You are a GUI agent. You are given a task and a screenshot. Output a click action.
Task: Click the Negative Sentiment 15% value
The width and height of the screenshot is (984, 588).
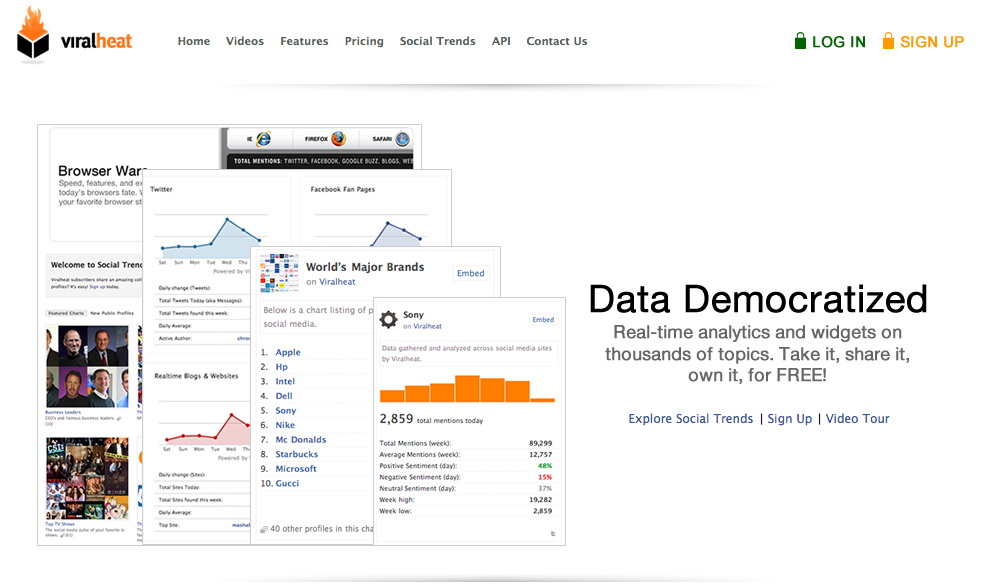coord(545,477)
